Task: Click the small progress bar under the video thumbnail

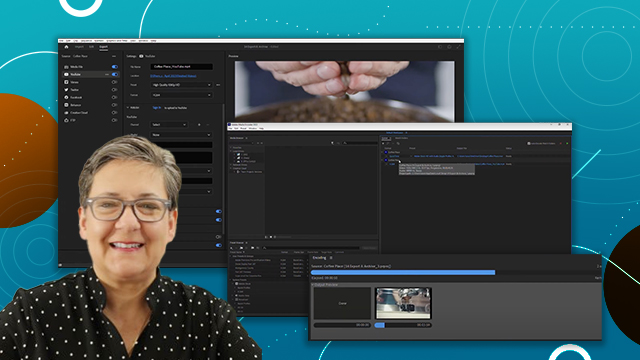Action: [x=403, y=325]
